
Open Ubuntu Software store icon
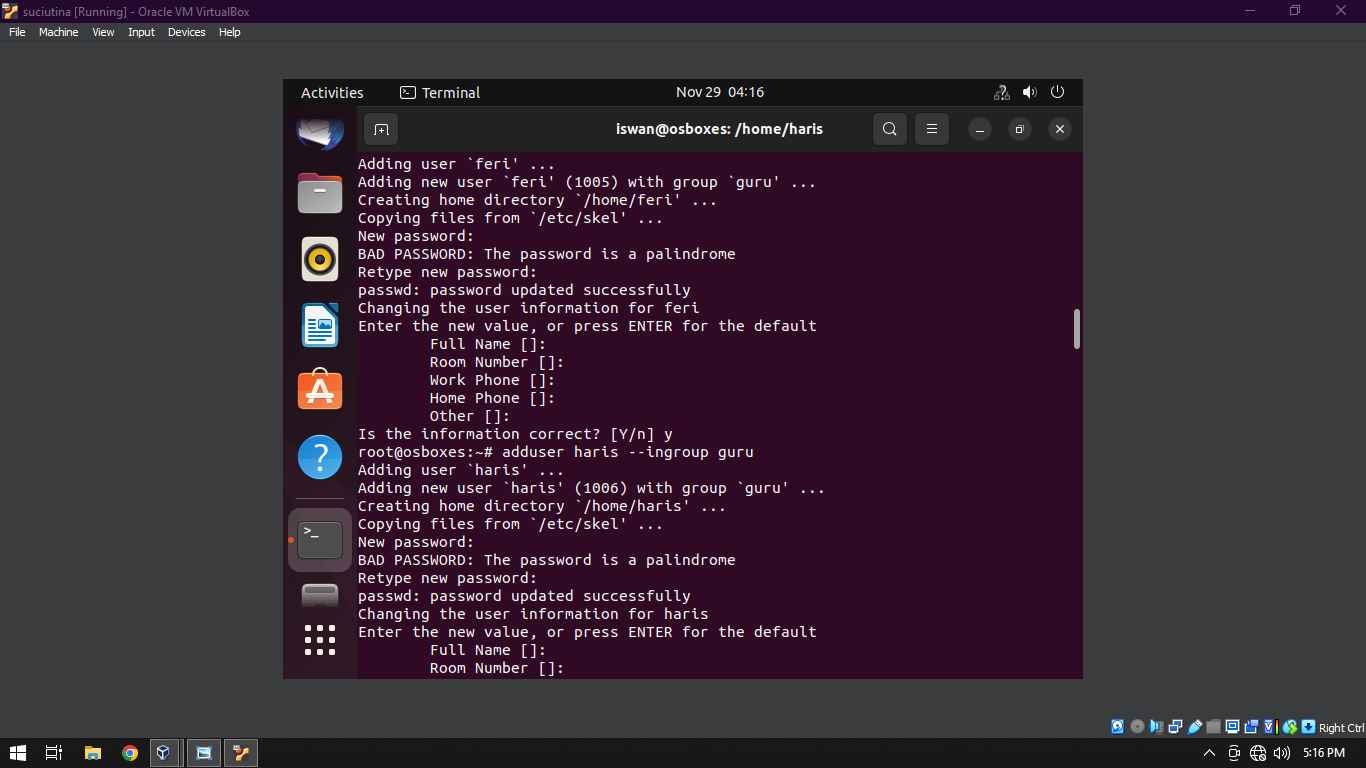320,391
